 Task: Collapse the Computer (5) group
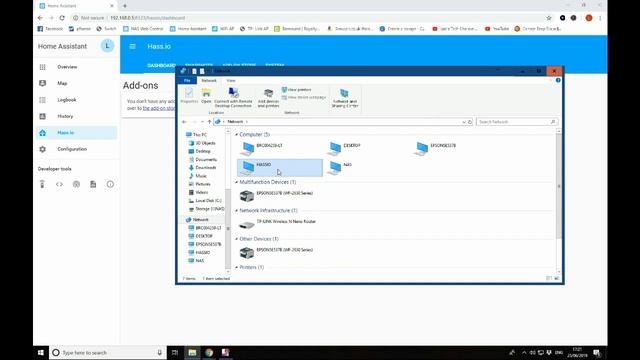(x=236, y=134)
